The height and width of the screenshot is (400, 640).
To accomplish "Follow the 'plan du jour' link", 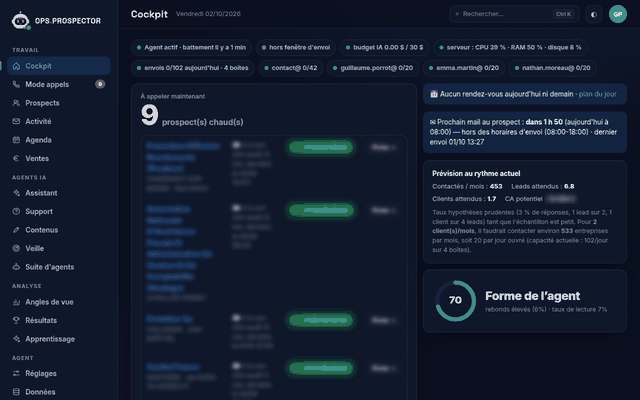I will (598, 94).
